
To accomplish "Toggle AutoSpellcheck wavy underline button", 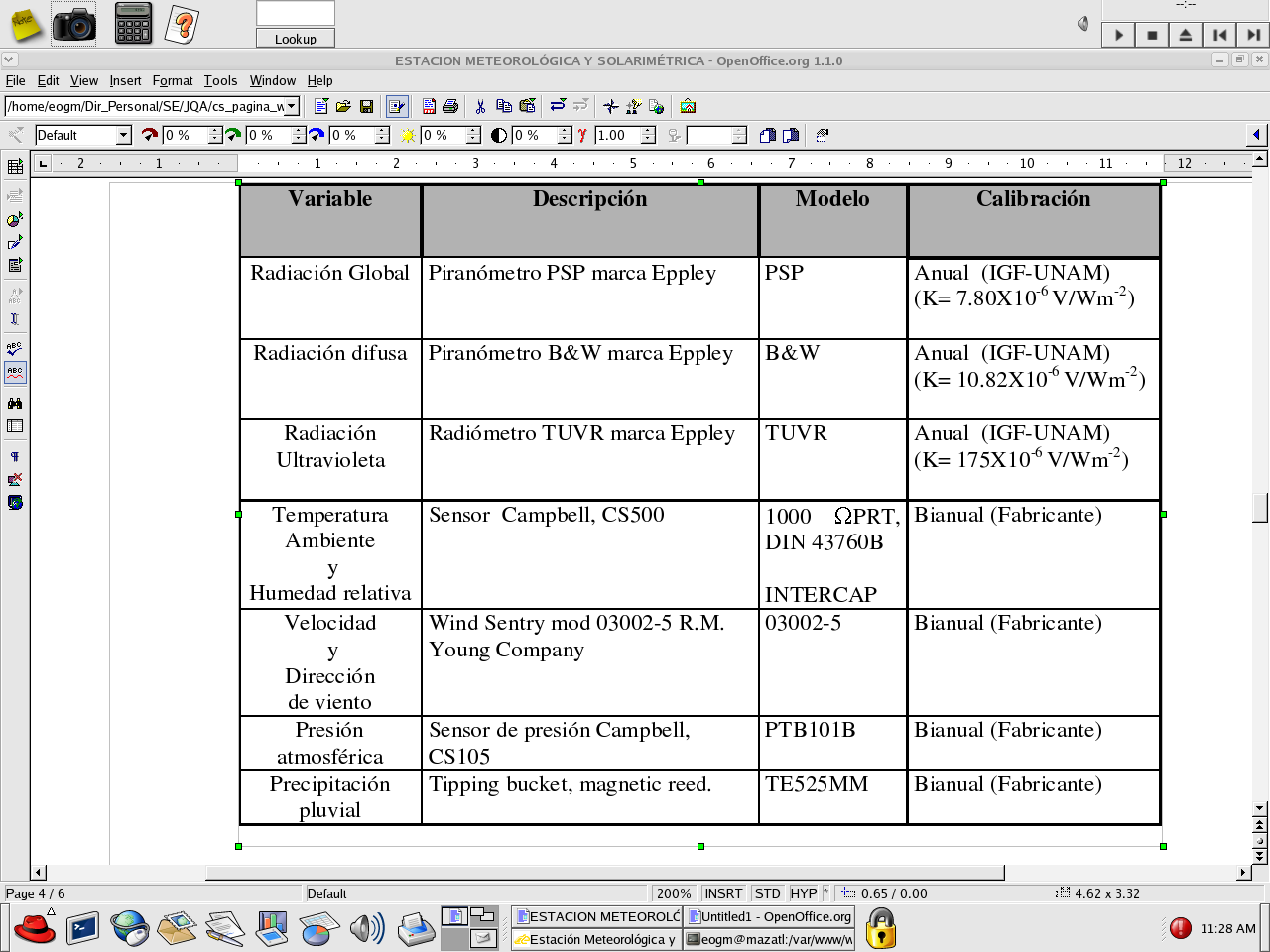I will [15, 373].
